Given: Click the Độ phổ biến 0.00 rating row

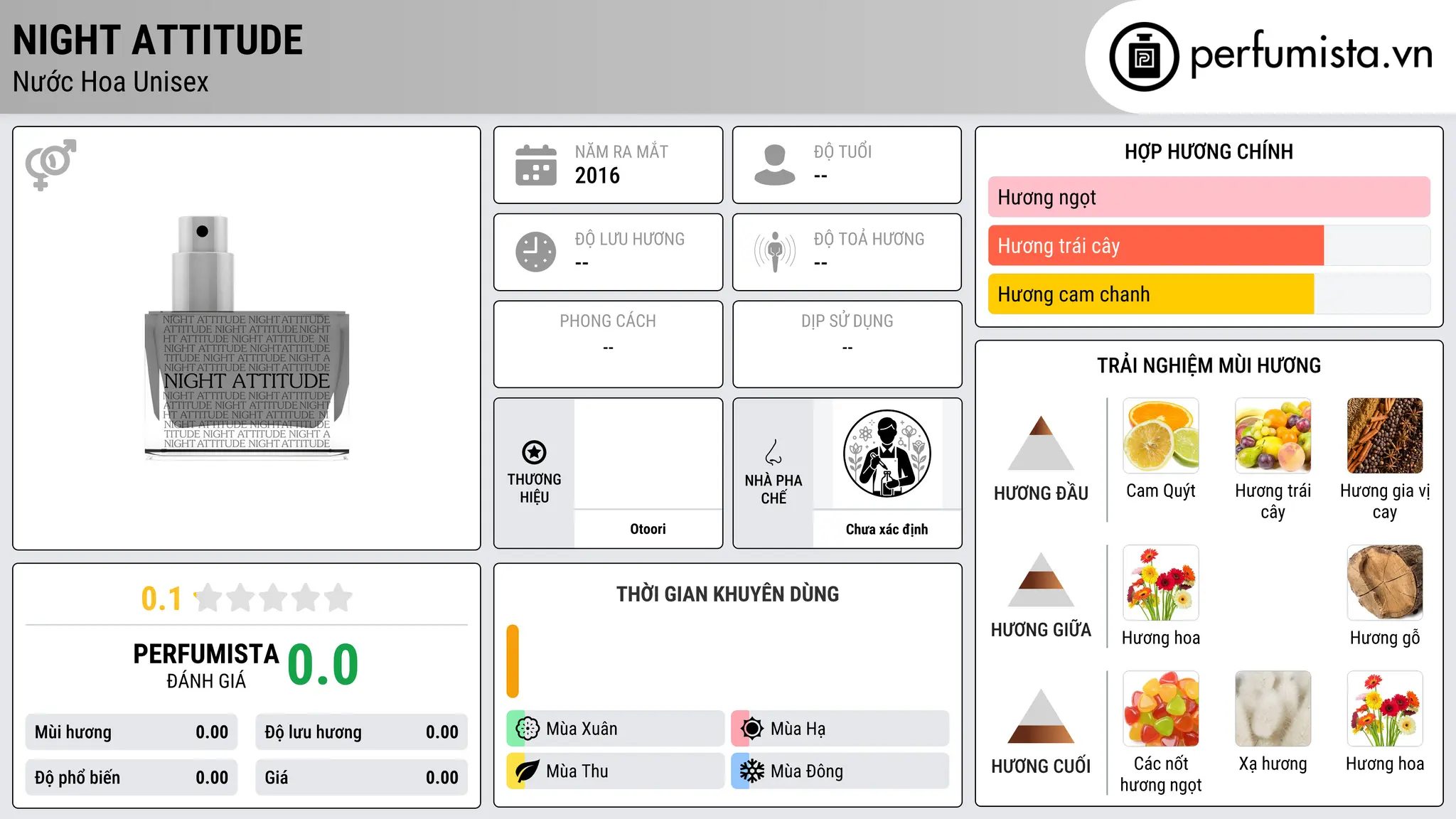Looking at the screenshot, I should tap(132, 778).
